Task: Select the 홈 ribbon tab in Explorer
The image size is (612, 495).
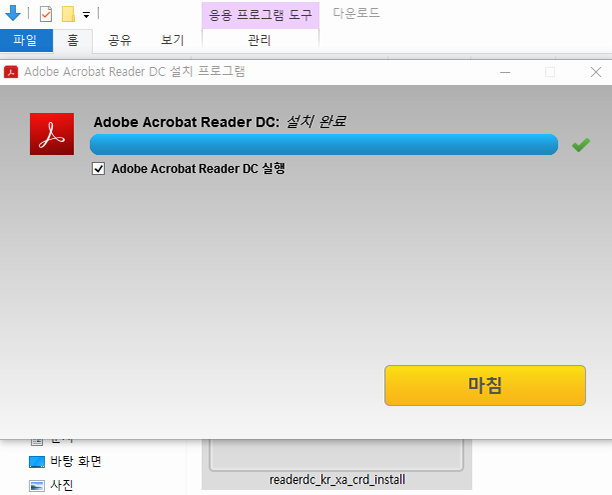Action: pyautogui.click(x=73, y=40)
